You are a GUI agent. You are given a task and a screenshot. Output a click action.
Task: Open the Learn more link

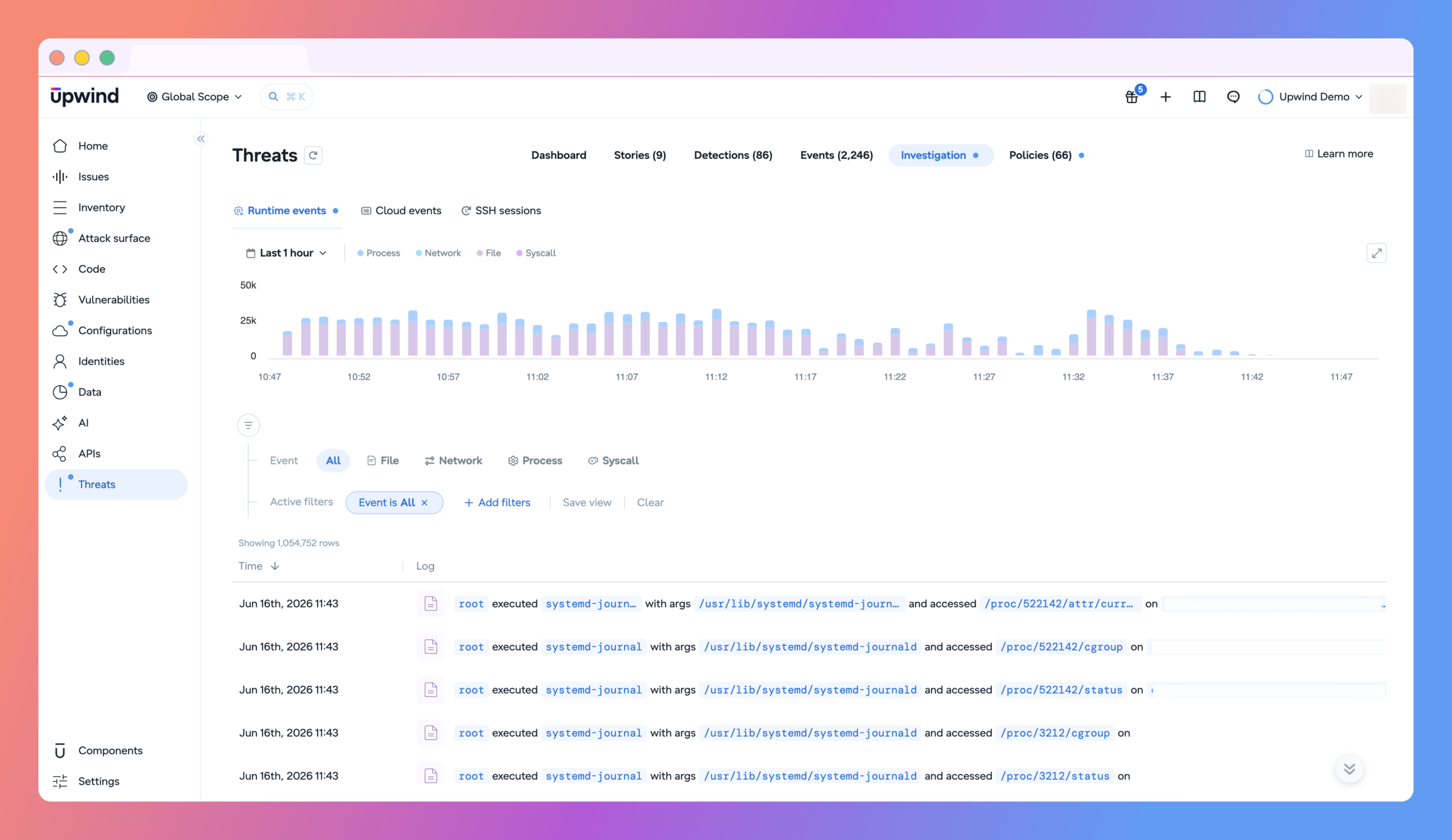tap(1339, 154)
